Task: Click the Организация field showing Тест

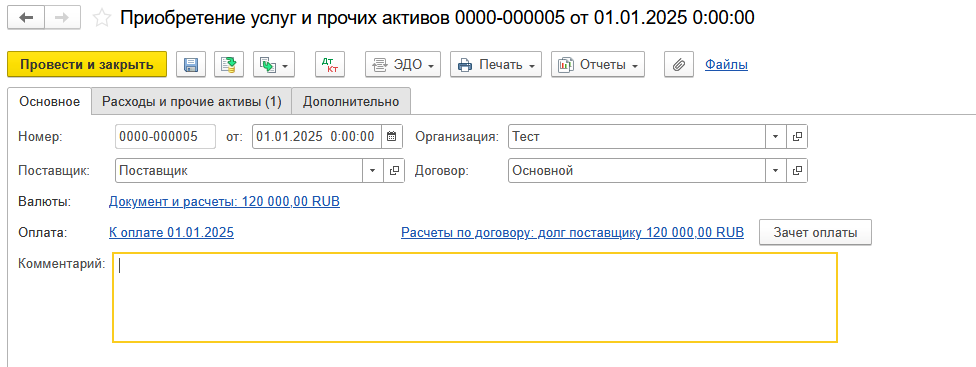Action: click(x=637, y=137)
